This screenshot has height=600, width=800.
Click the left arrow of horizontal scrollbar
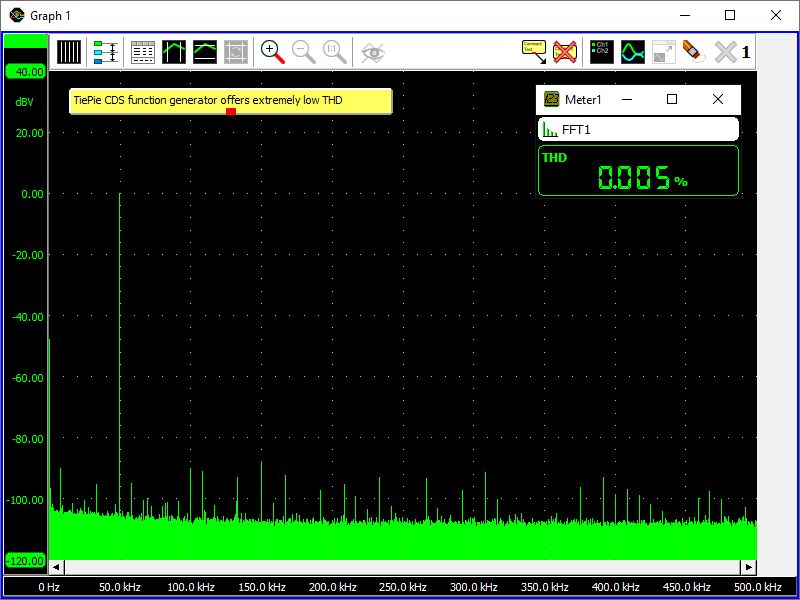(x=57, y=566)
